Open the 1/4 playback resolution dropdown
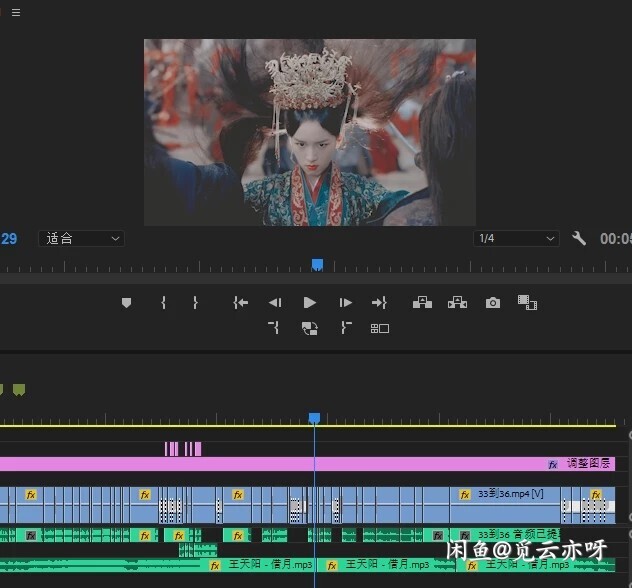Screen dimensions: 632x588 click(x=516, y=239)
